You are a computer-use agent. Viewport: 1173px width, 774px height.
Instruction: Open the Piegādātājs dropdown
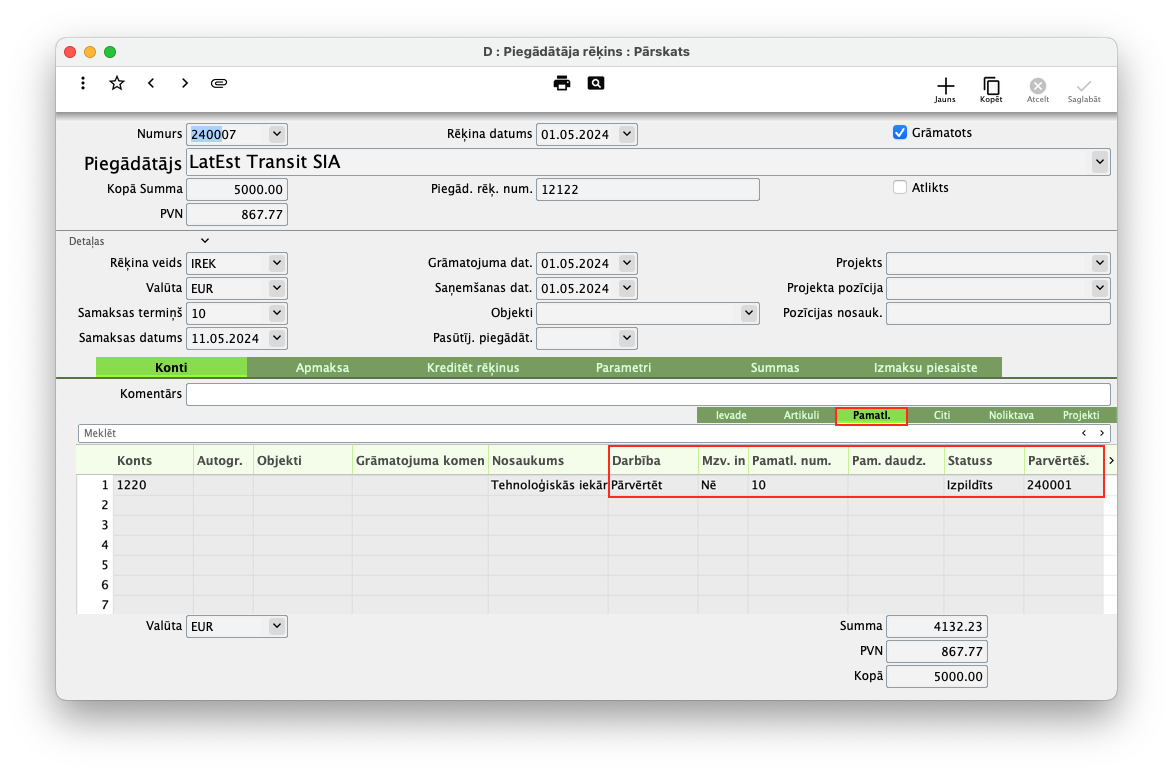point(1100,161)
